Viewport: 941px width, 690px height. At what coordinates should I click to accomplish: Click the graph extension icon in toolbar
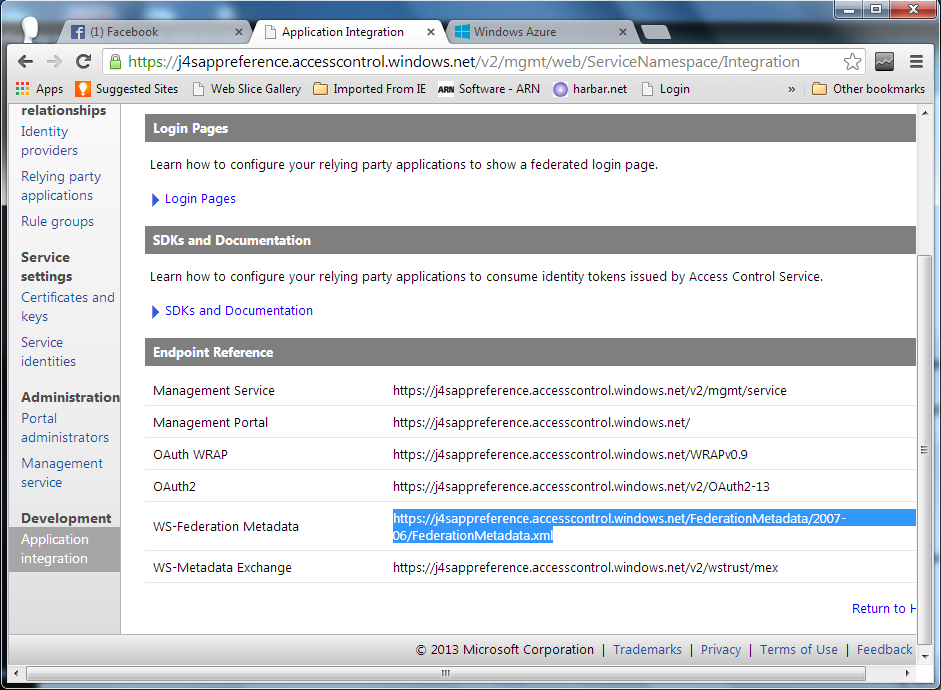(884, 61)
